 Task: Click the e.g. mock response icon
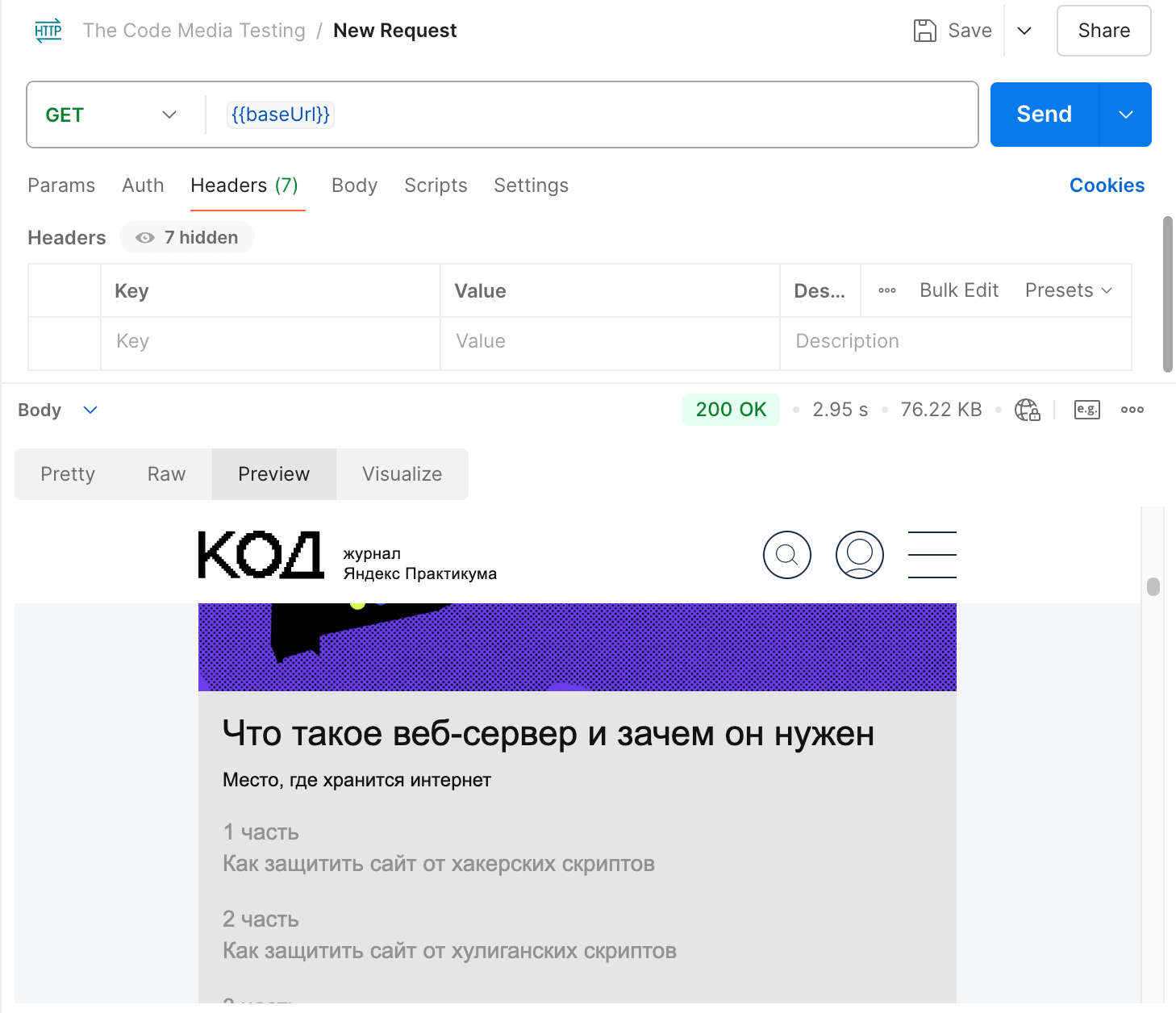click(1086, 410)
